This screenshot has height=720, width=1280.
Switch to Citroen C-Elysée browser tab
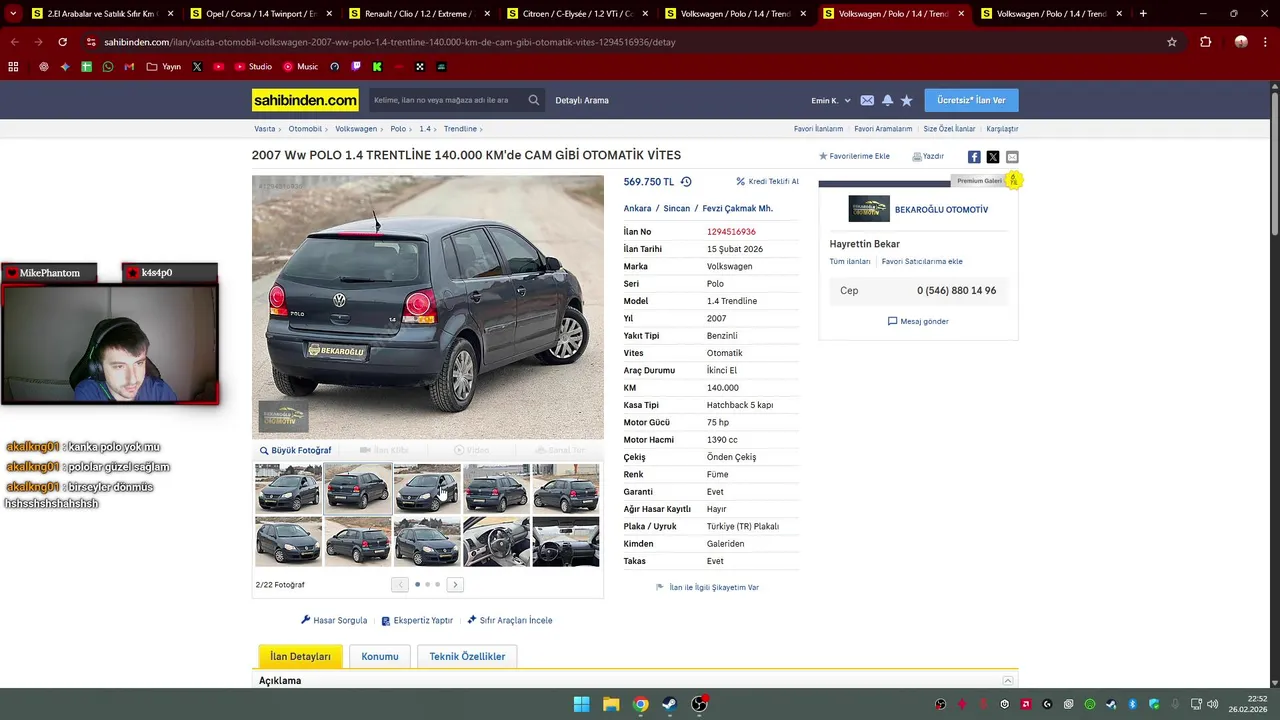pyautogui.click(x=577, y=14)
